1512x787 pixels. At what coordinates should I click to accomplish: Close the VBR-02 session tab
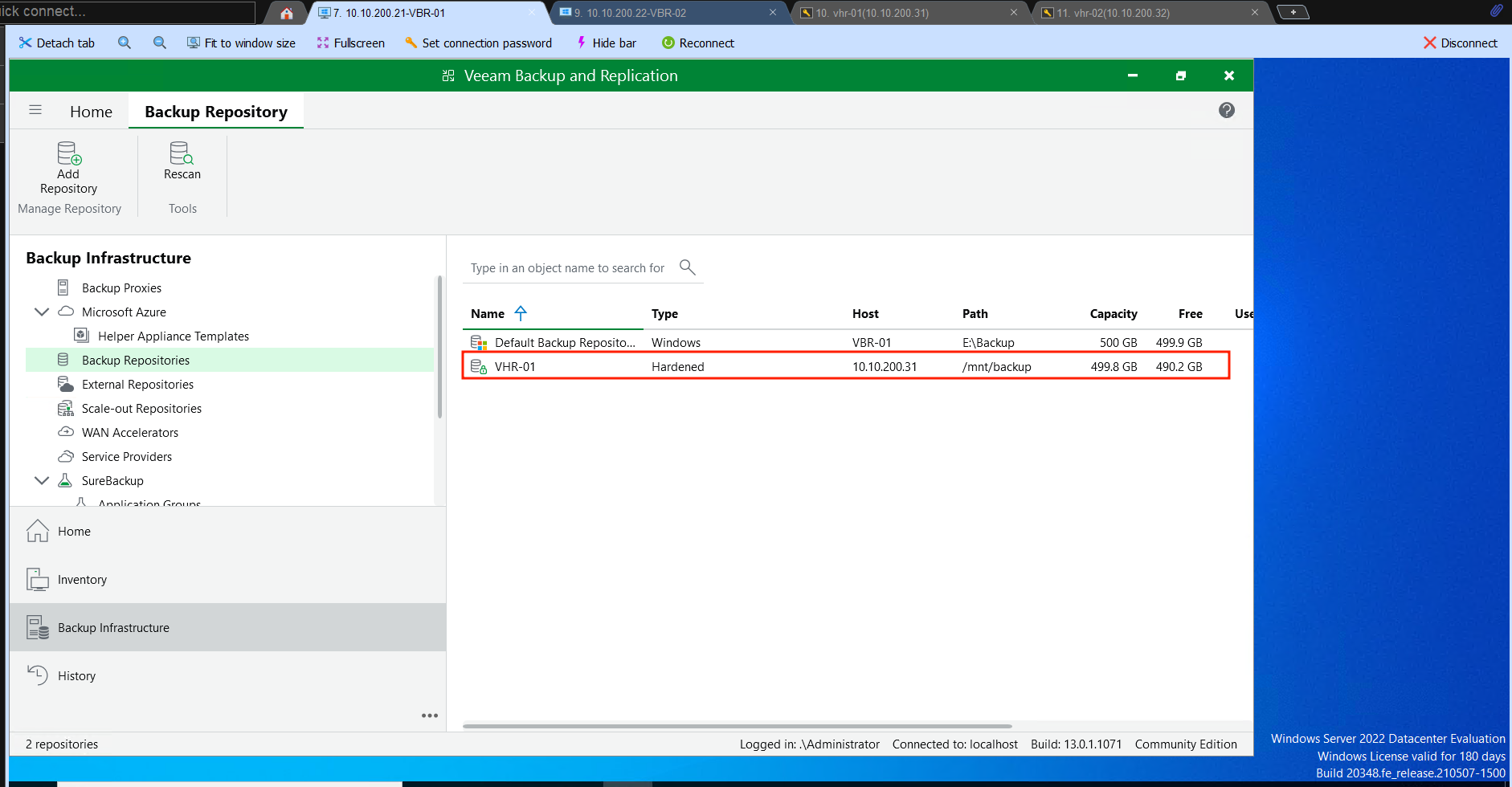coord(773,12)
